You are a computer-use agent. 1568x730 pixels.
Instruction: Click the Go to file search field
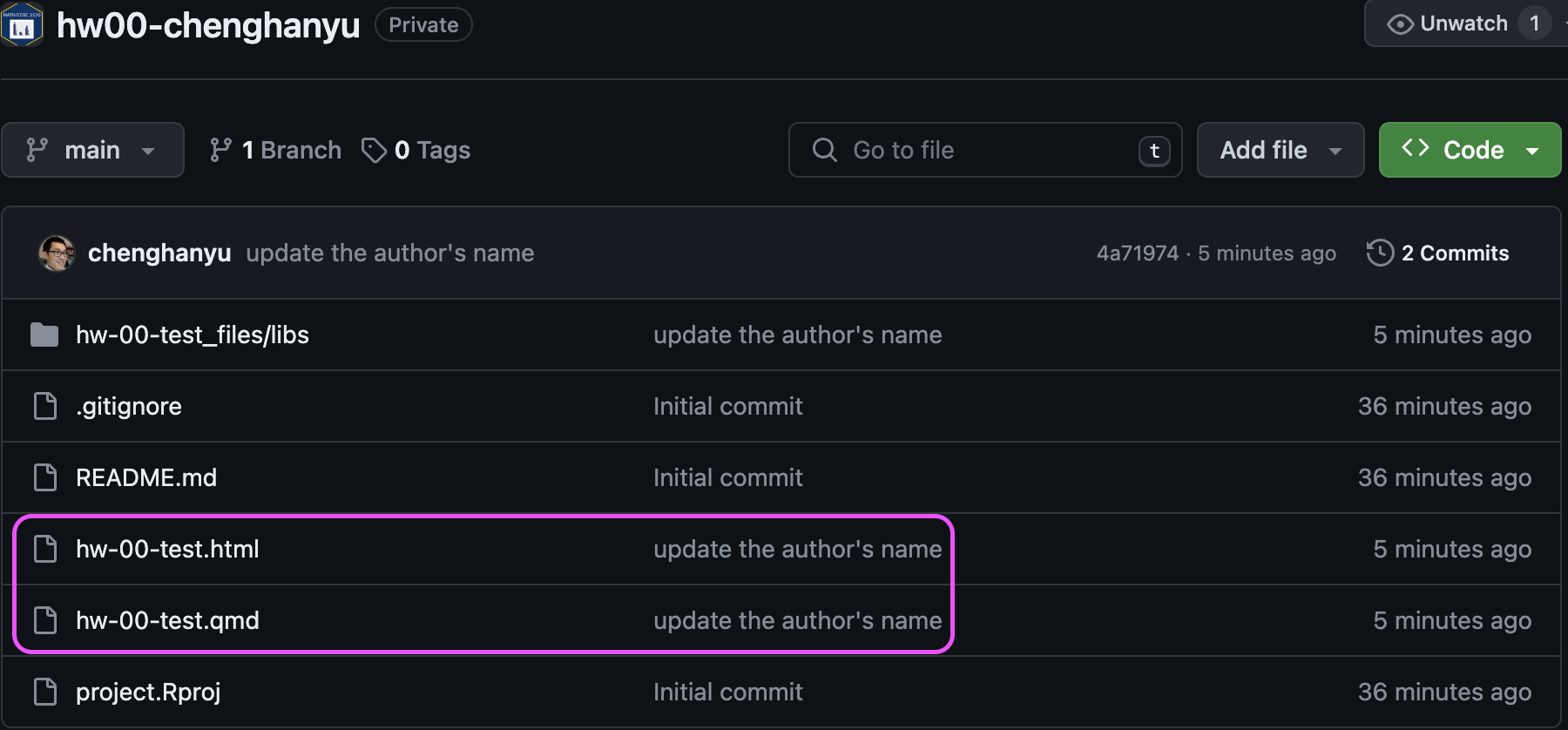tap(985, 150)
